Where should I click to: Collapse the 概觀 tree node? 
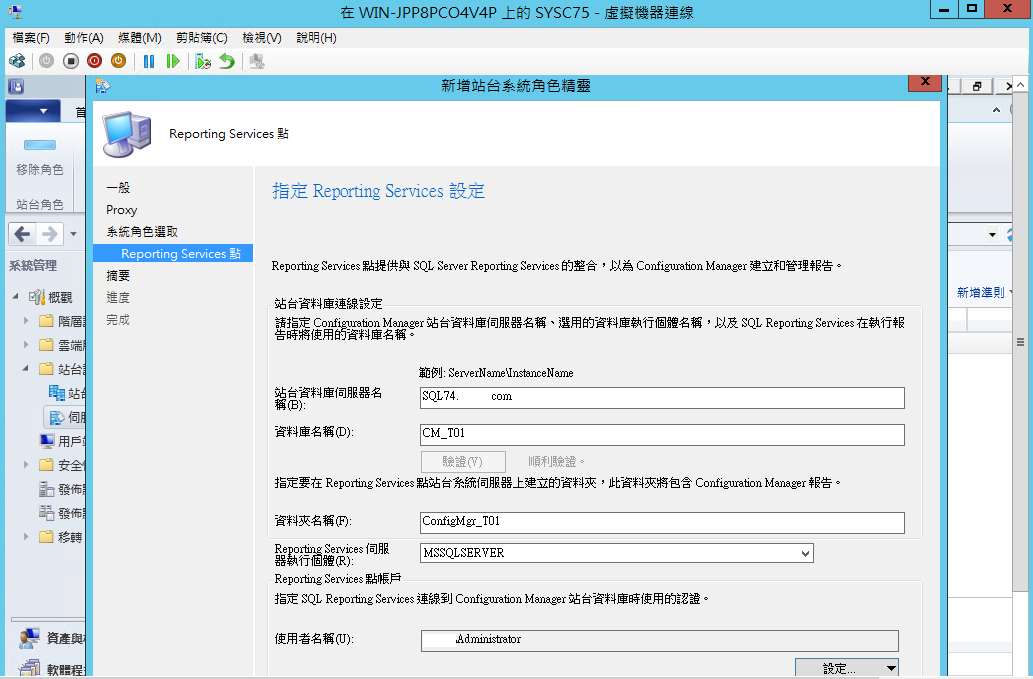click(15, 296)
